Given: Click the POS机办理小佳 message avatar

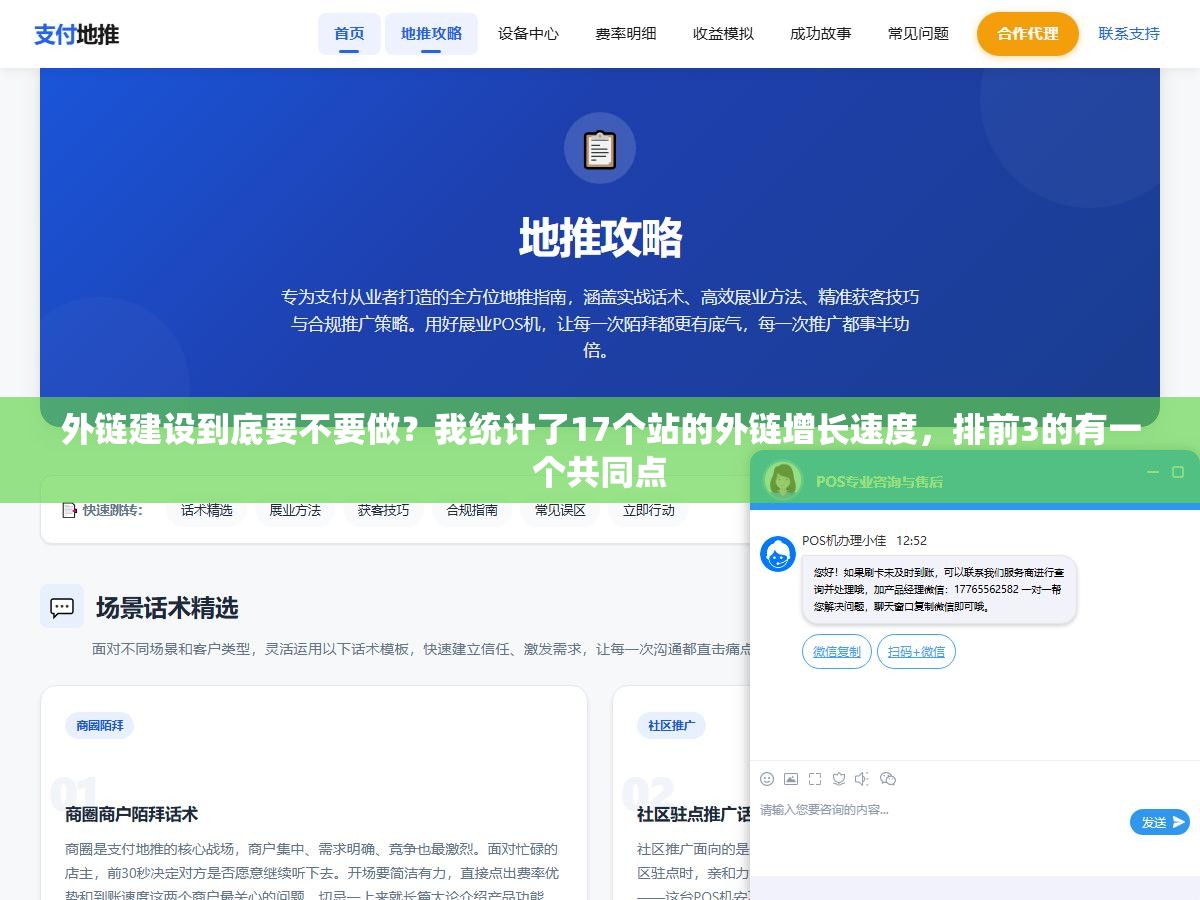Looking at the screenshot, I should [778, 554].
